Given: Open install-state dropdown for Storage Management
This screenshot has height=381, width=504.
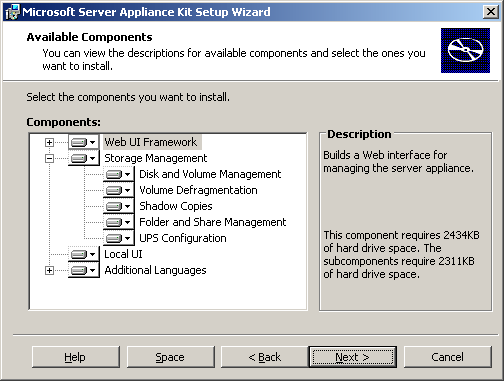Looking at the screenshot, I should pyautogui.click(x=84, y=158).
